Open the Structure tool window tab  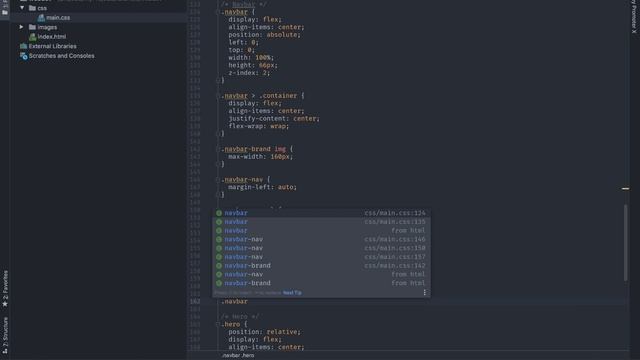click(x=5, y=335)
